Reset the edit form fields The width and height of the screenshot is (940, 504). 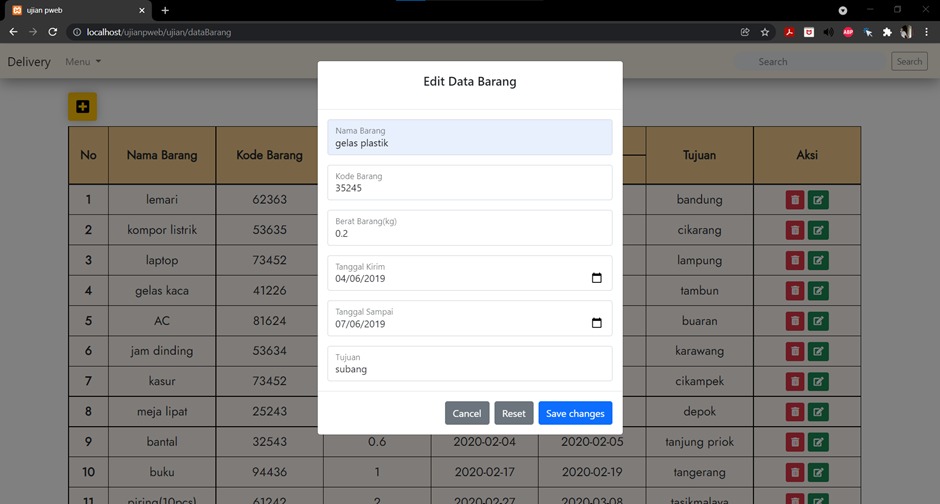[x=514, y=413]
